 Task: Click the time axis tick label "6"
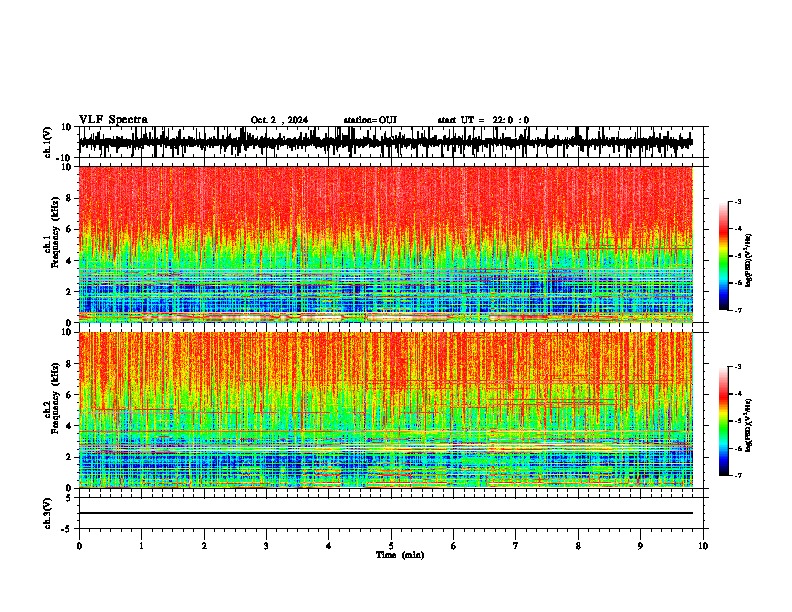click(454, 546)
